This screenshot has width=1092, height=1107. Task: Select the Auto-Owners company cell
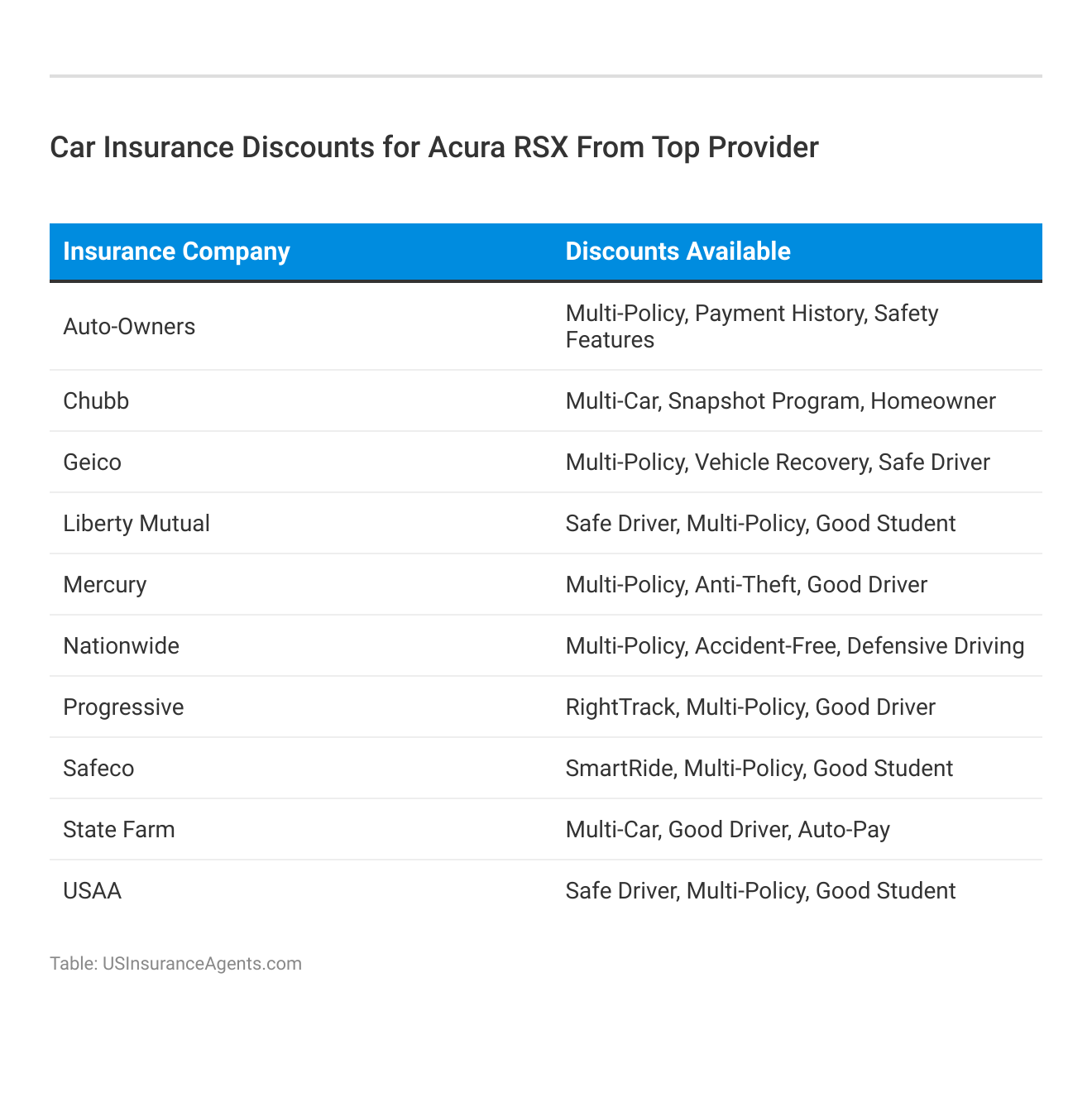pyautogui.click(x=129, y=327)
